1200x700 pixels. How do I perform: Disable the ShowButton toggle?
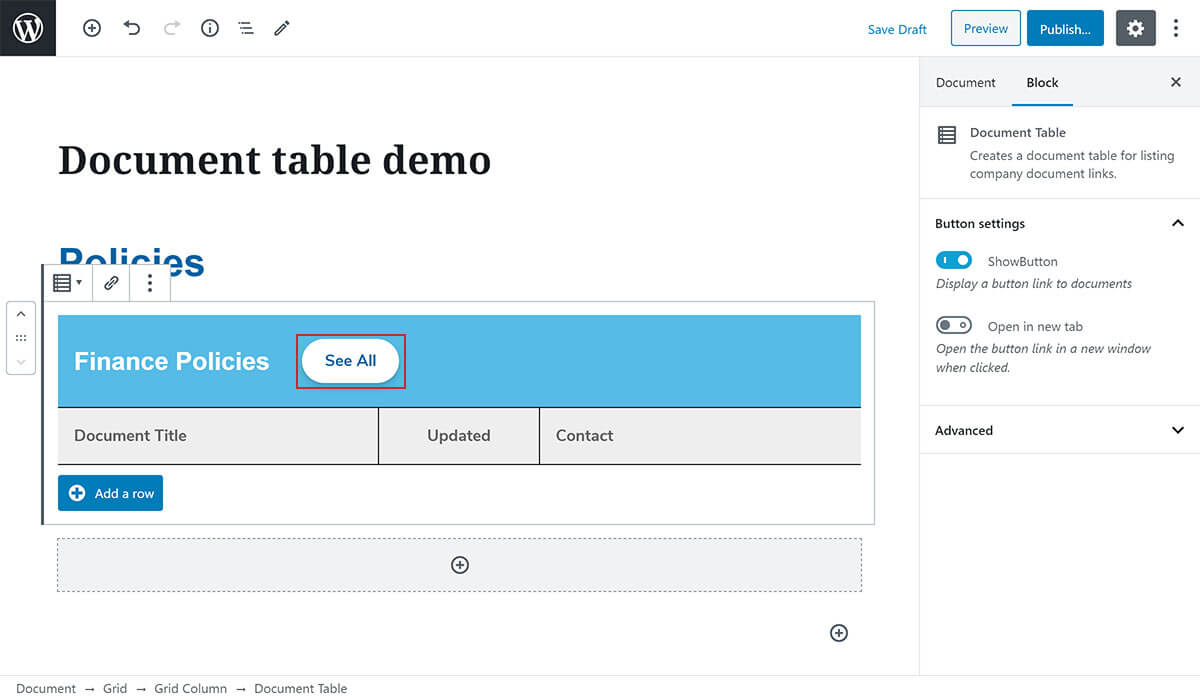pos(953,260)
